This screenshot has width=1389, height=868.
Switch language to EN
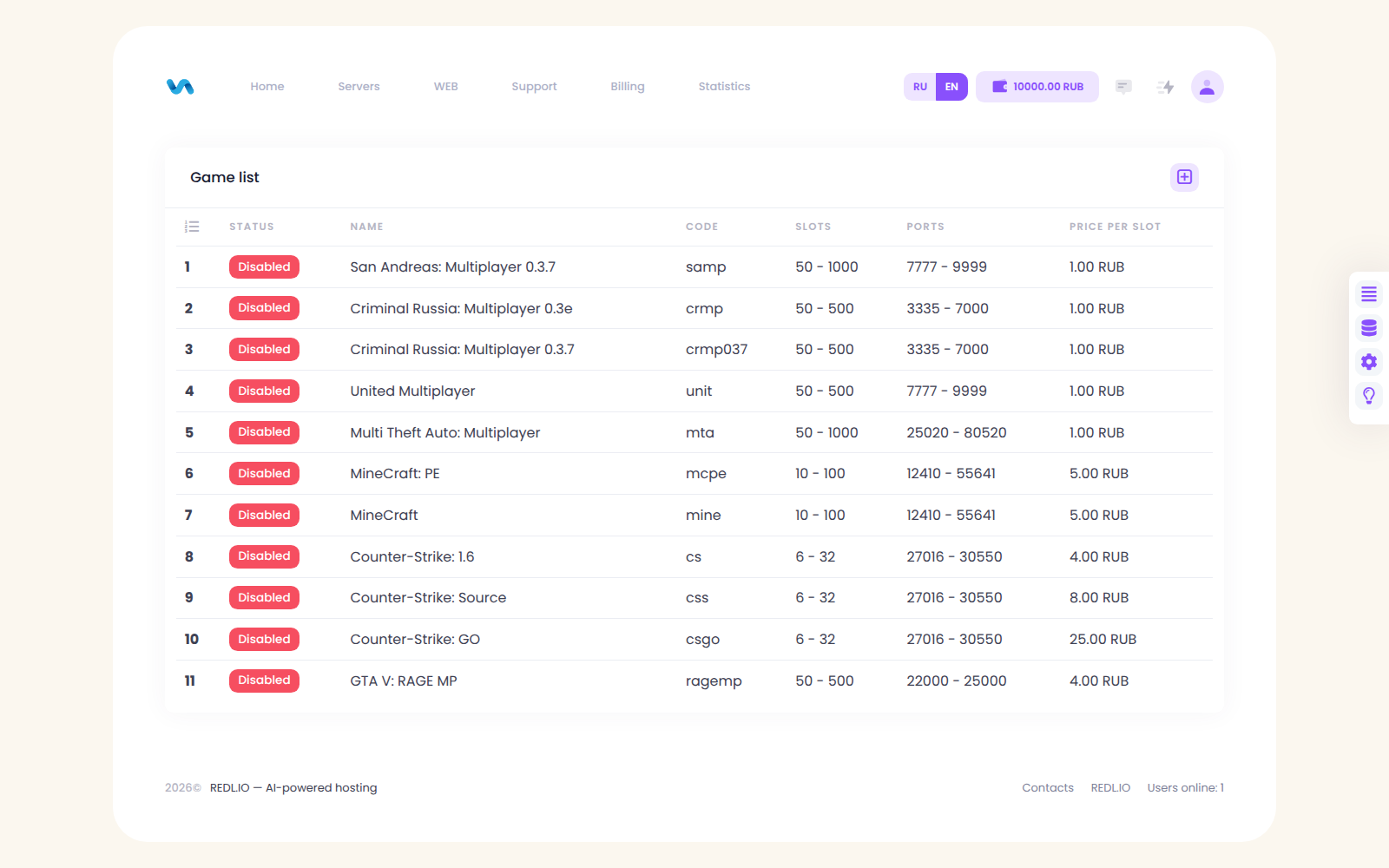(x=951, y=87)
